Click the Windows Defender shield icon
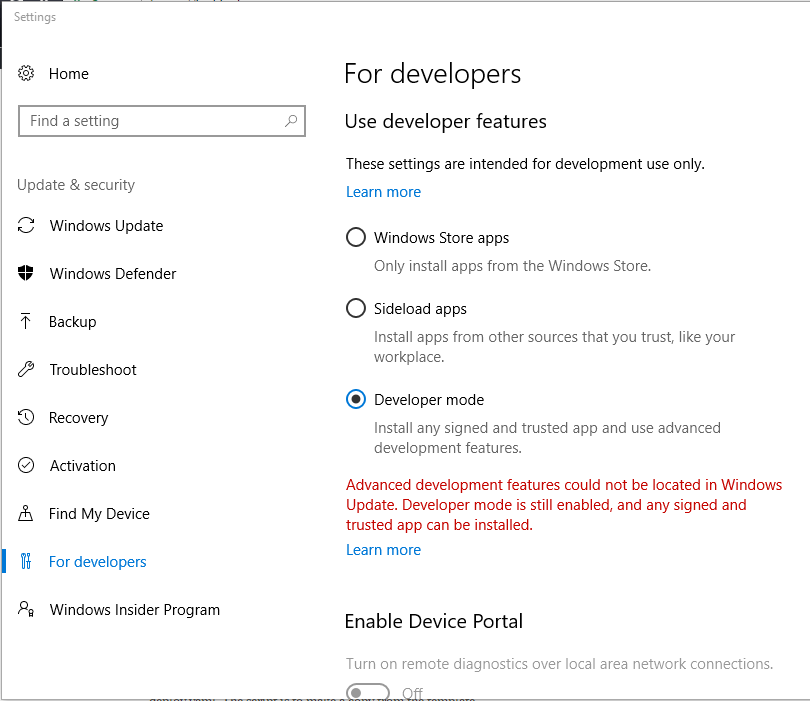The image size is (810, 701). click(27, 274)
